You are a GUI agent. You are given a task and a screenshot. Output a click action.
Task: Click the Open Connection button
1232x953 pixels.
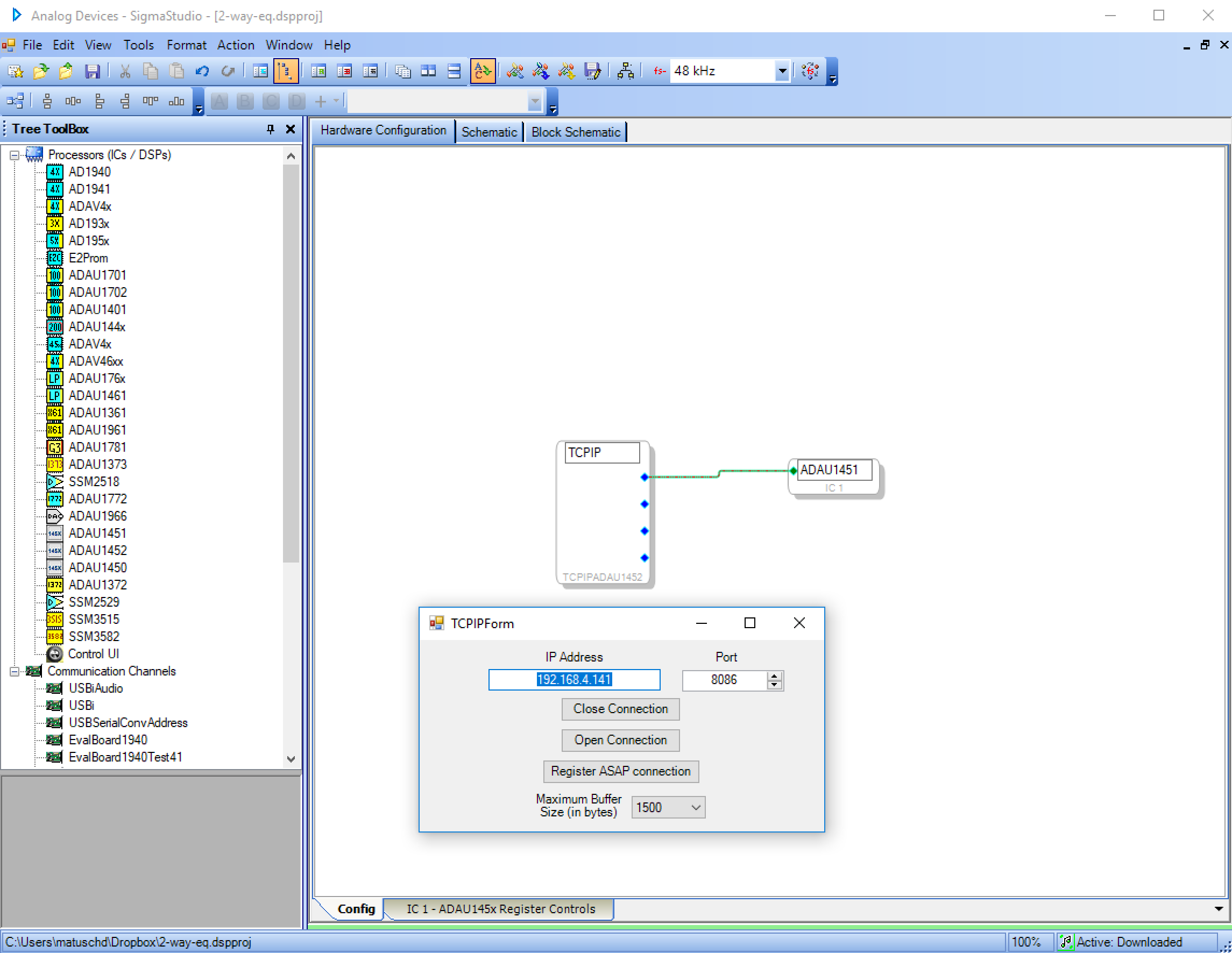620,740
